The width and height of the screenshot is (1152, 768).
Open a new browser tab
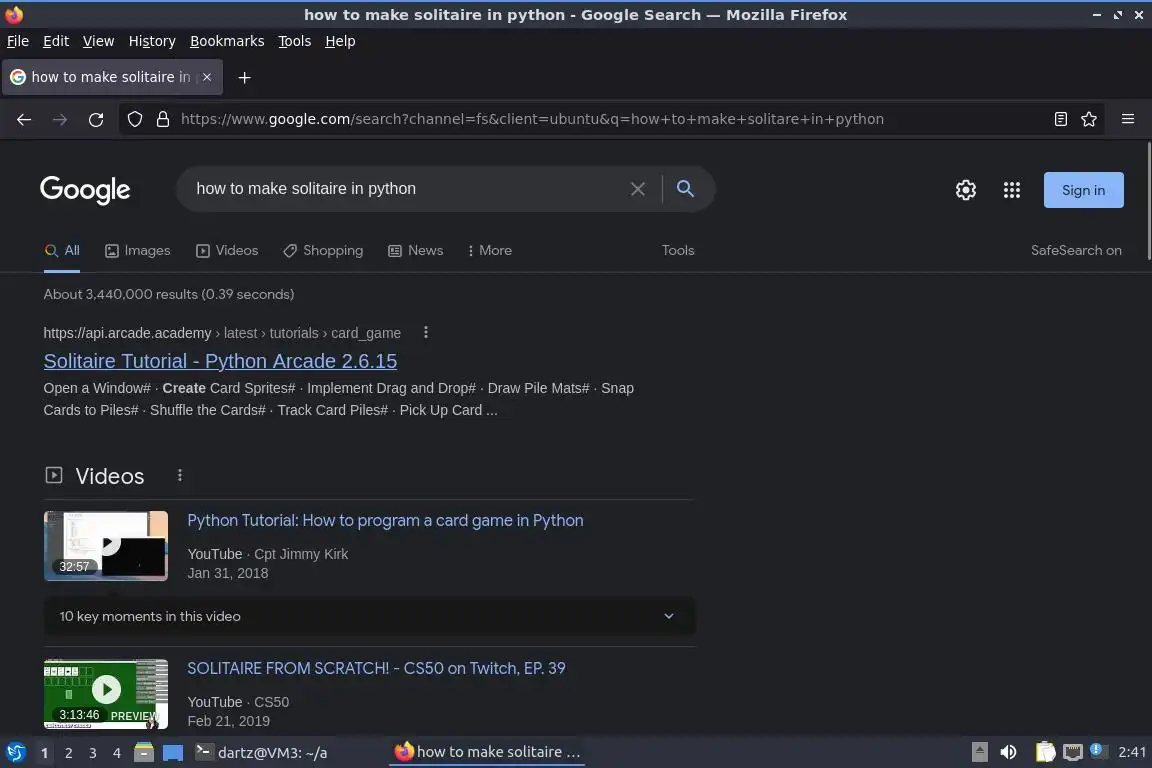pyautogui.click(x=245, y=77)
